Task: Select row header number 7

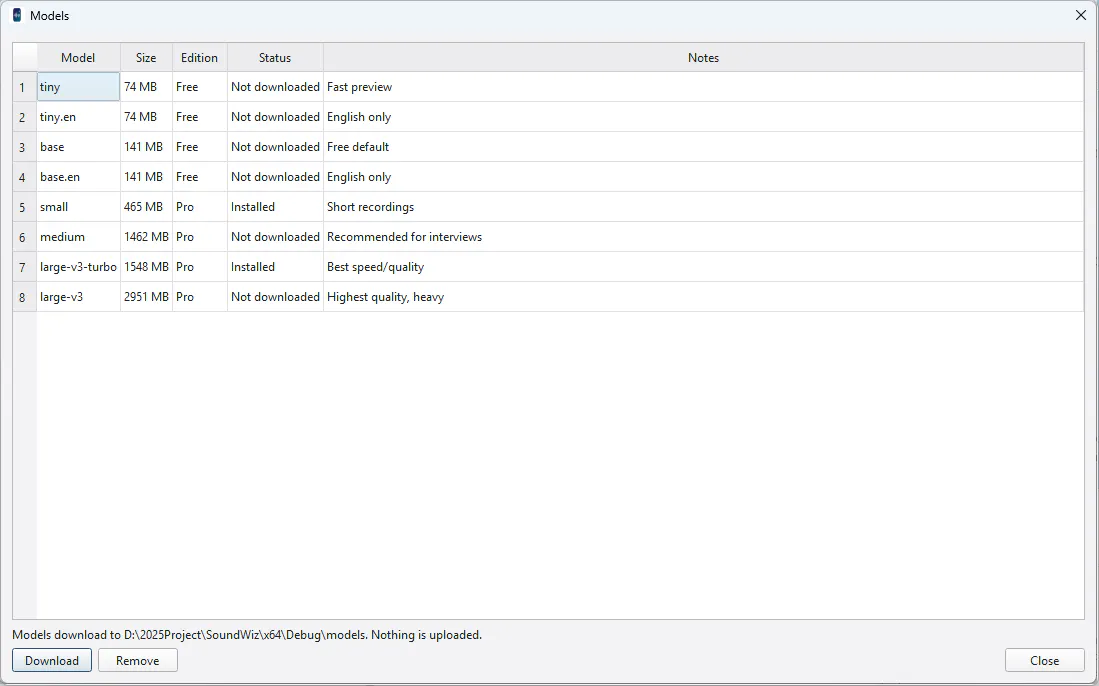Action: click(x=25, y=267)
